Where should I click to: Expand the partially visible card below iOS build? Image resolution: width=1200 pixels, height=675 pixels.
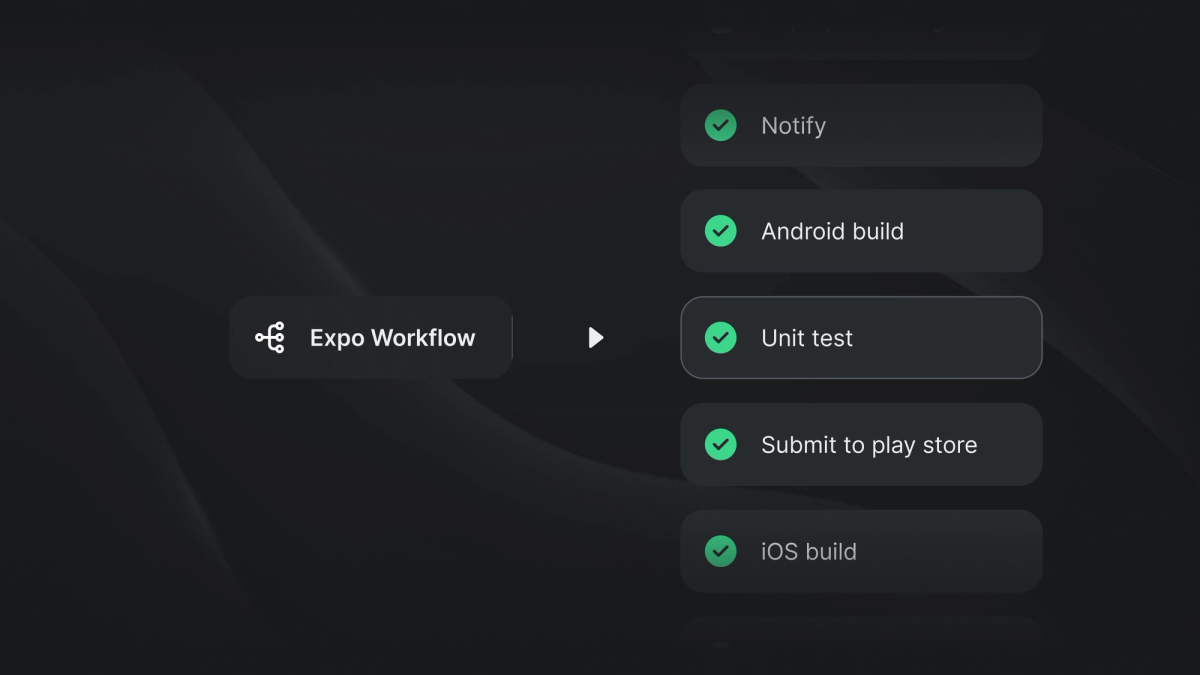861,645
